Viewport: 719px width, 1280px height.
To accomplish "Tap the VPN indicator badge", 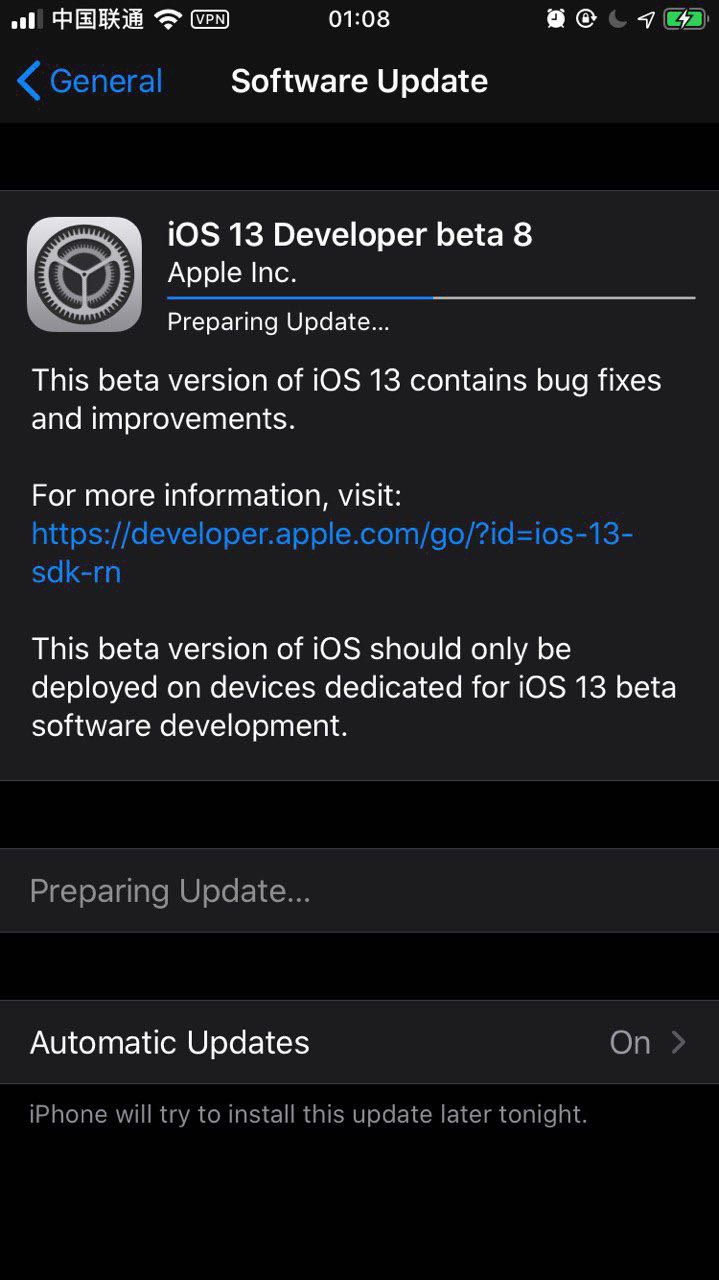I will click(x=209, y=19).
